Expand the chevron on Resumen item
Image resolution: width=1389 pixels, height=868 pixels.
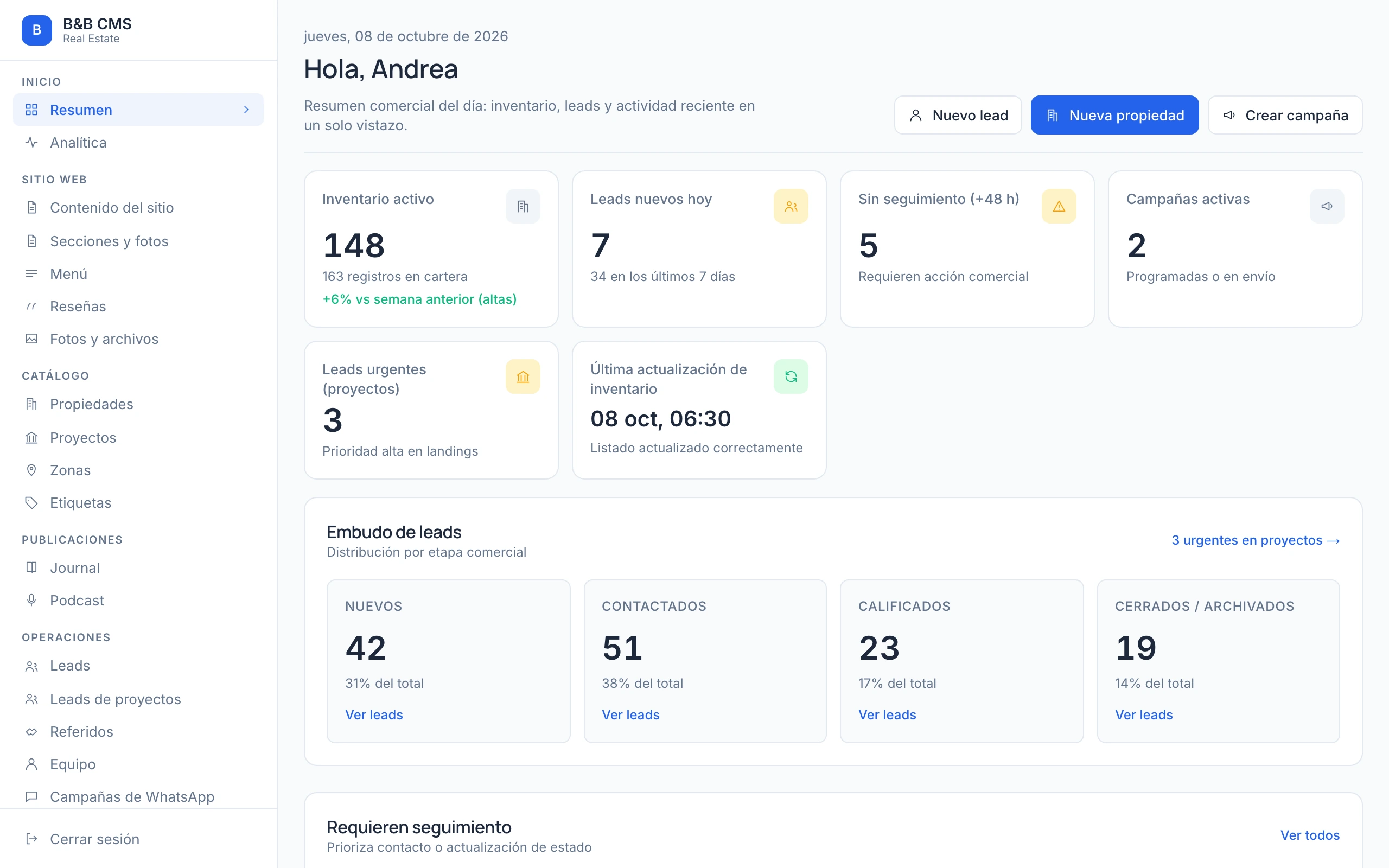tap(246, 110)
